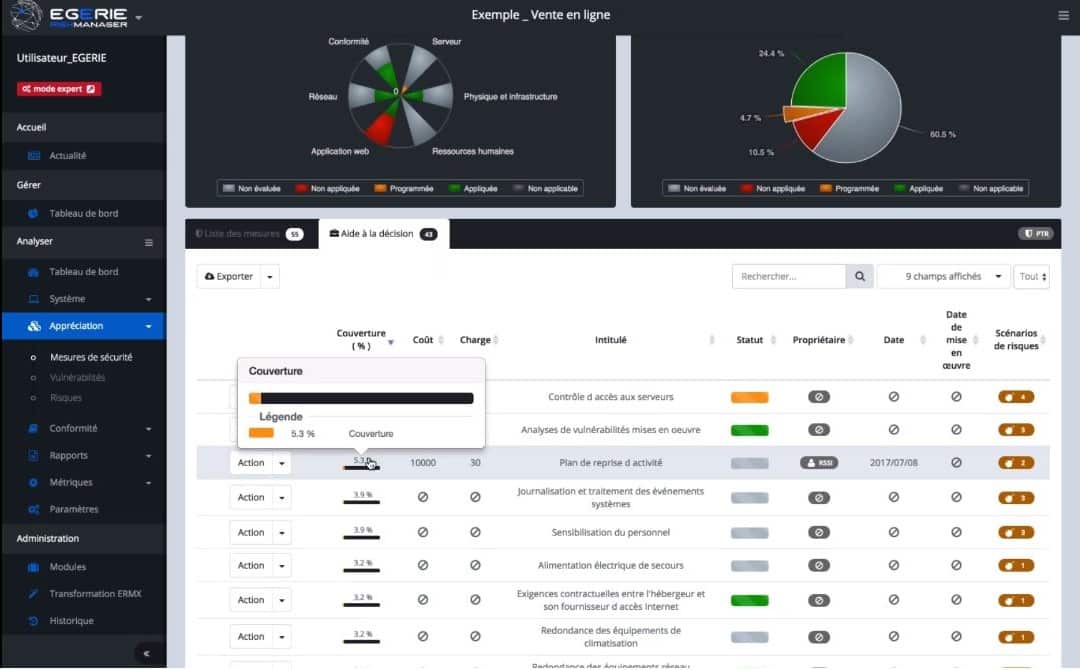Open the 9 champs affichés dropdown
Screen dimensions: 1080x670
(x=943, y=276)
